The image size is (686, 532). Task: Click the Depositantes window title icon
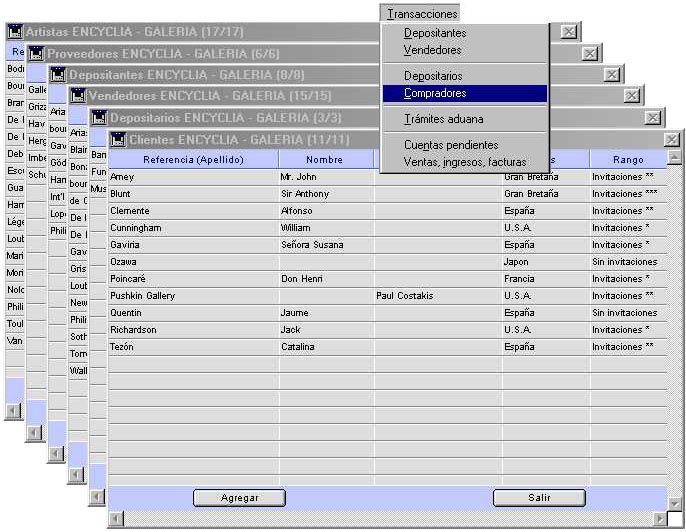coord(58,74)
